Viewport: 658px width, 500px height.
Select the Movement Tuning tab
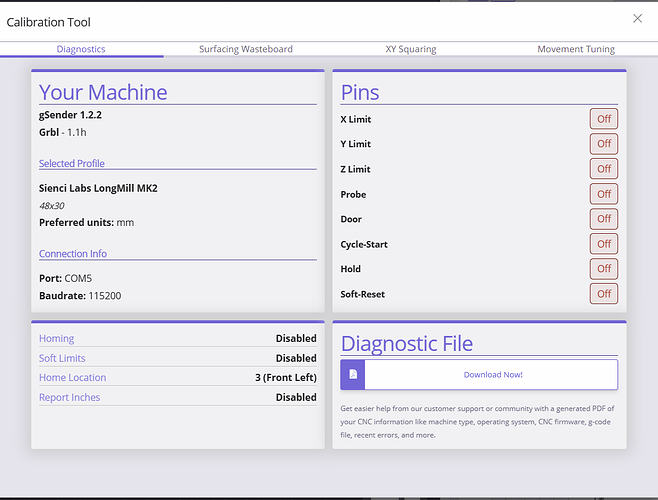click(576, 49)
